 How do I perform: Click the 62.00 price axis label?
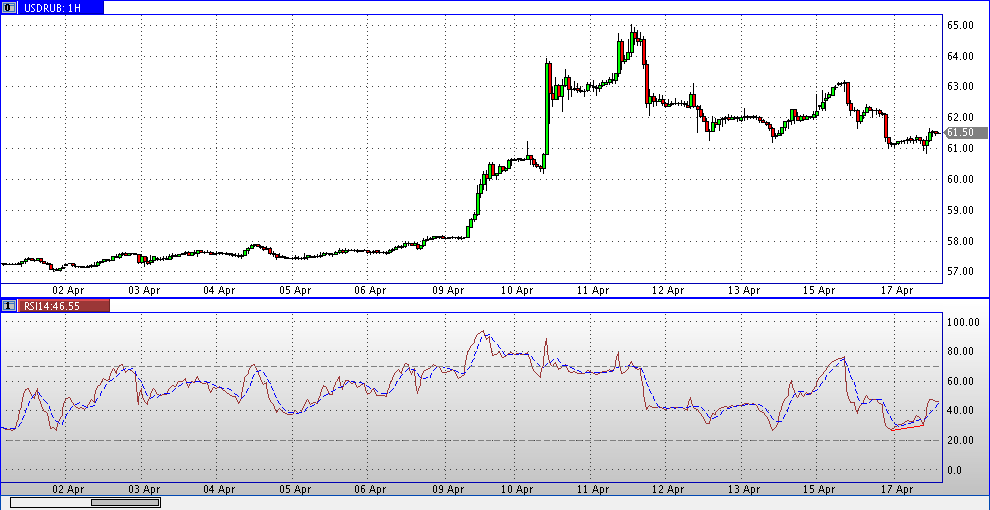pos(959,117)
